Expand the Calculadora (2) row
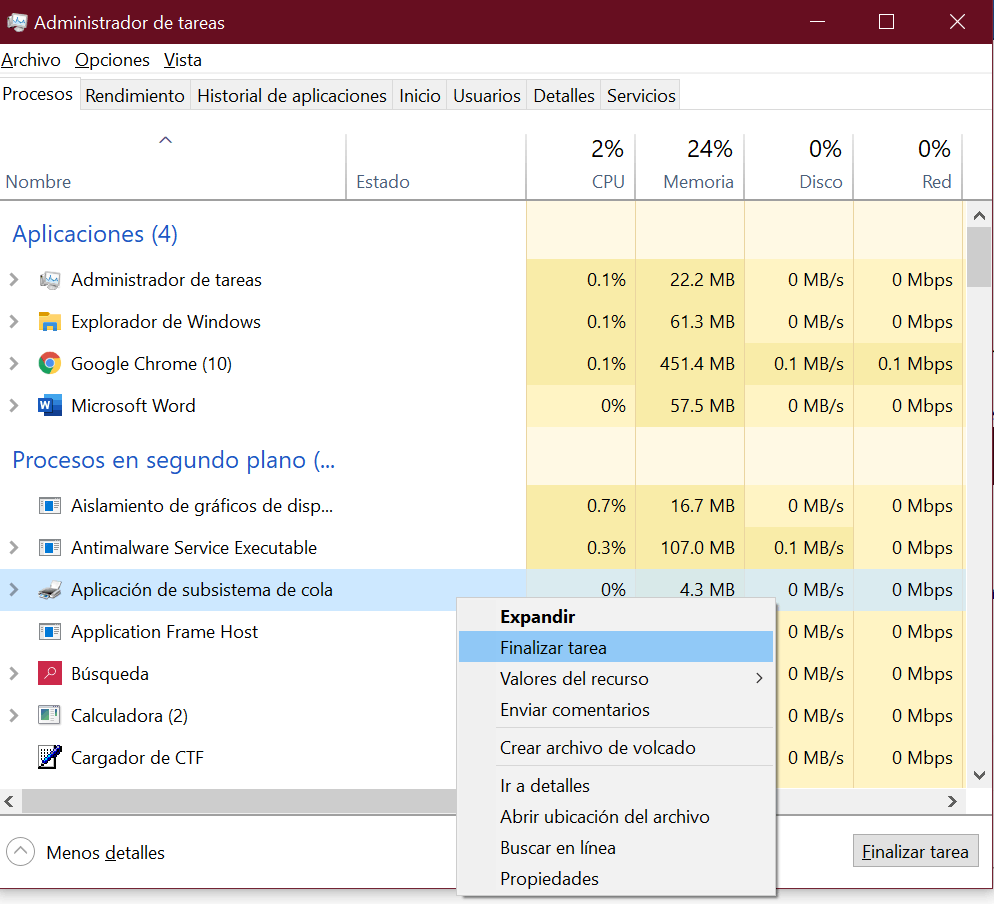The width and height of the screenshot is (994, 904). pos(14,715)
